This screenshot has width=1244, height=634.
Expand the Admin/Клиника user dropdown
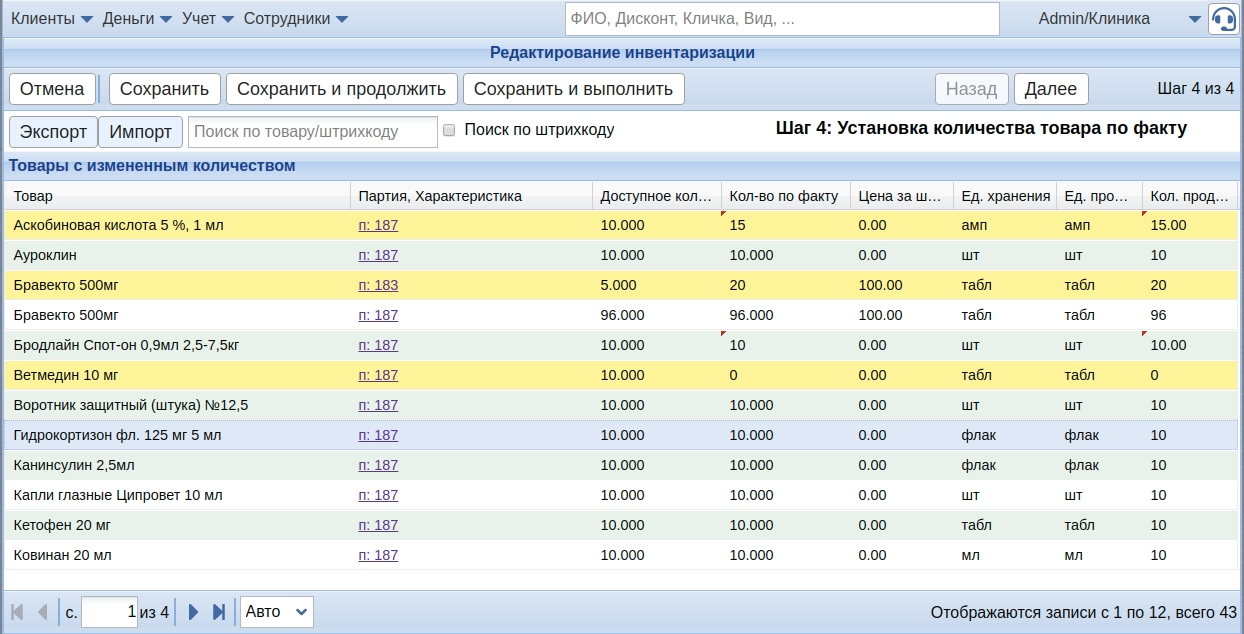pyautogui.click(x=1194, y=19)
